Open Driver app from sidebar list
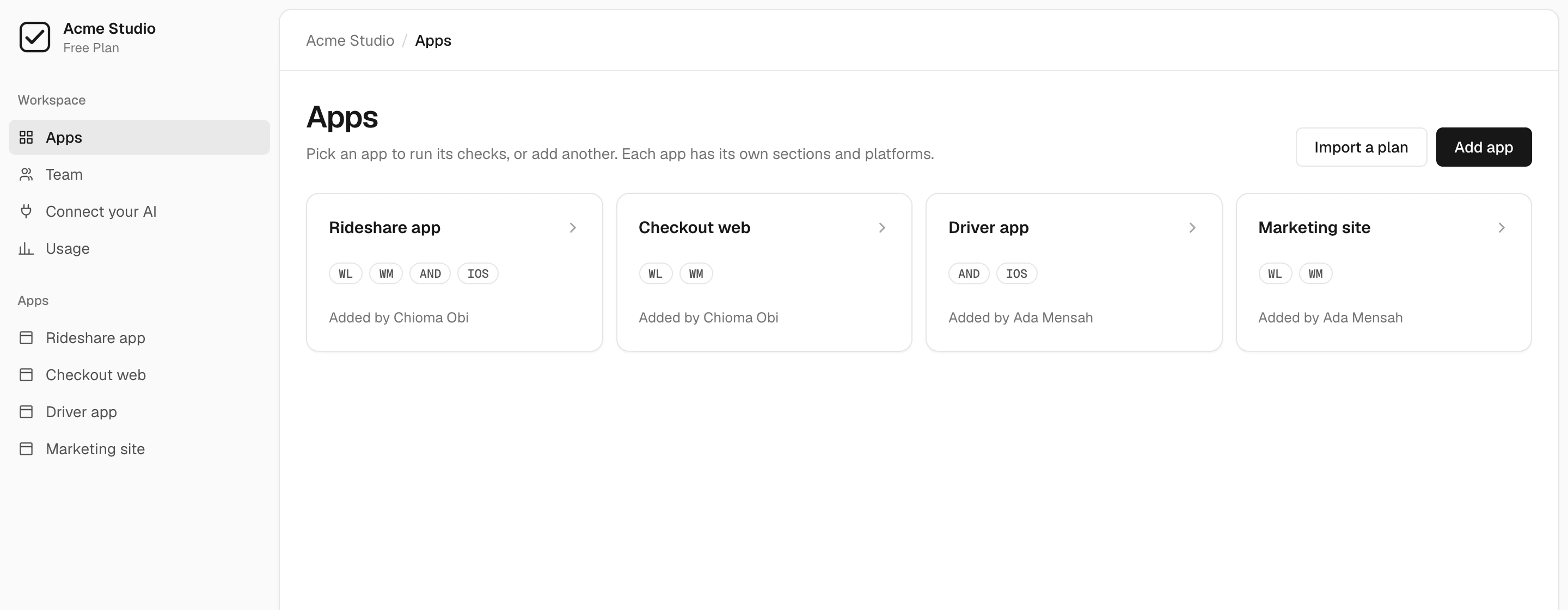 point(139,412)
